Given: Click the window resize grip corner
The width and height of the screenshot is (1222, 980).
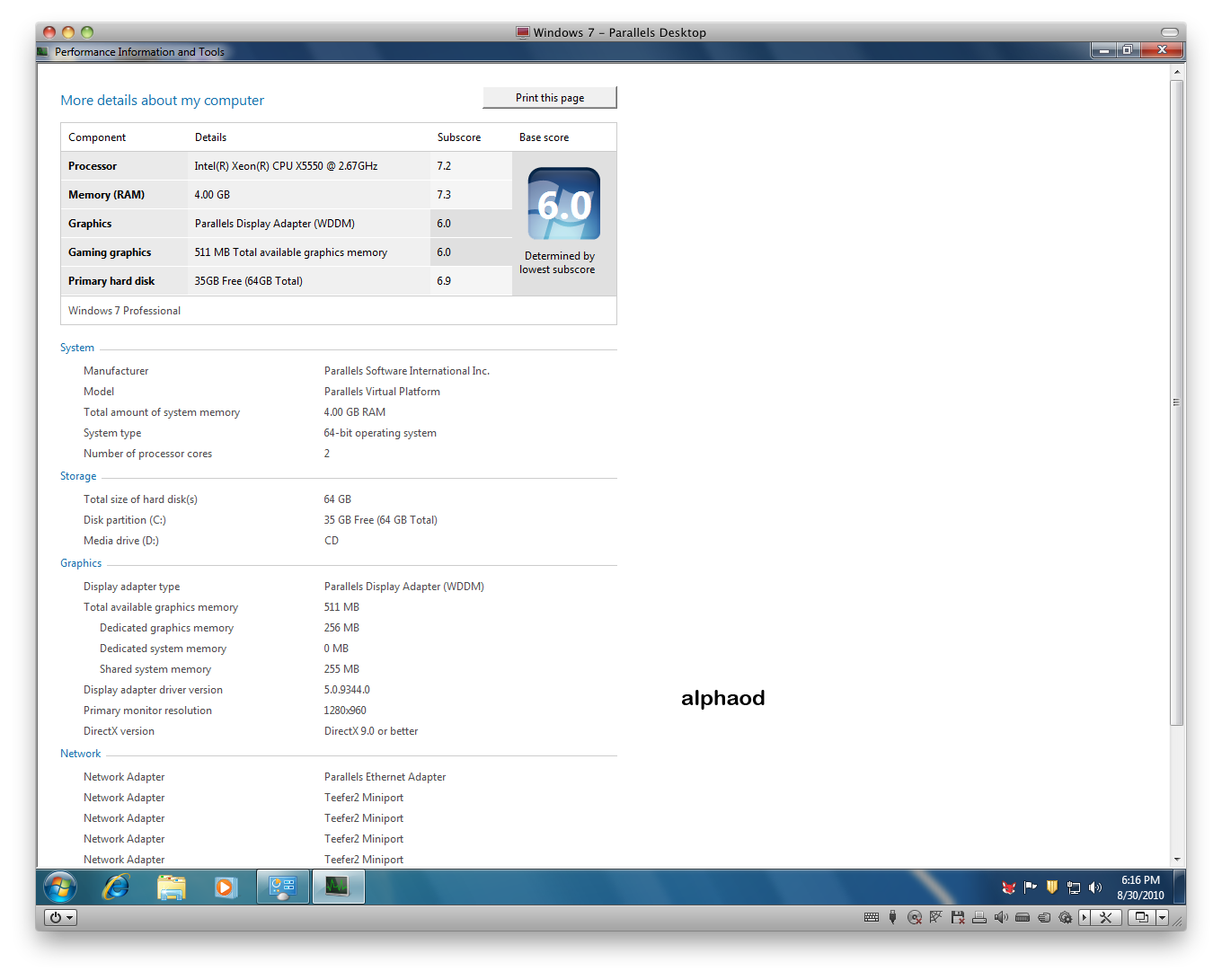Looking at the screenshot, I should (x=1177, y=921).
